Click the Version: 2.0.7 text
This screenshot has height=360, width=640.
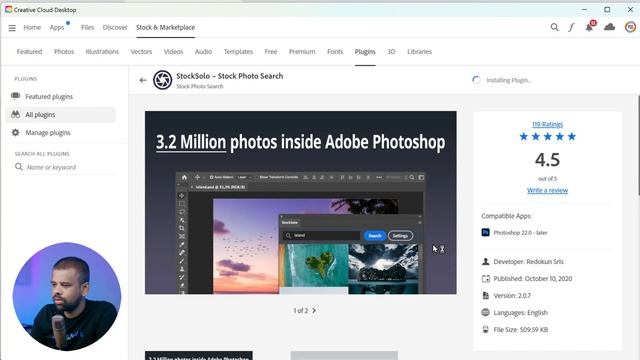(512, 296)
